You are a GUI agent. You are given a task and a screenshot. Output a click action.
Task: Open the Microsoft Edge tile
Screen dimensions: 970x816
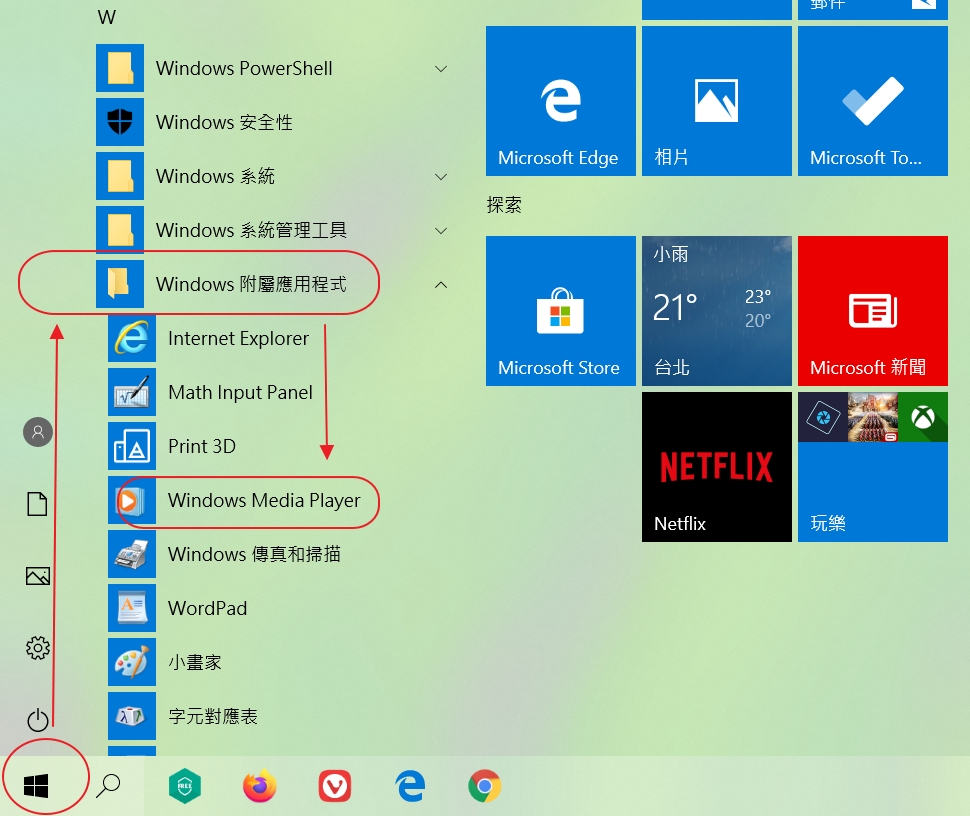pyautogui.click(x=560, y=101)
